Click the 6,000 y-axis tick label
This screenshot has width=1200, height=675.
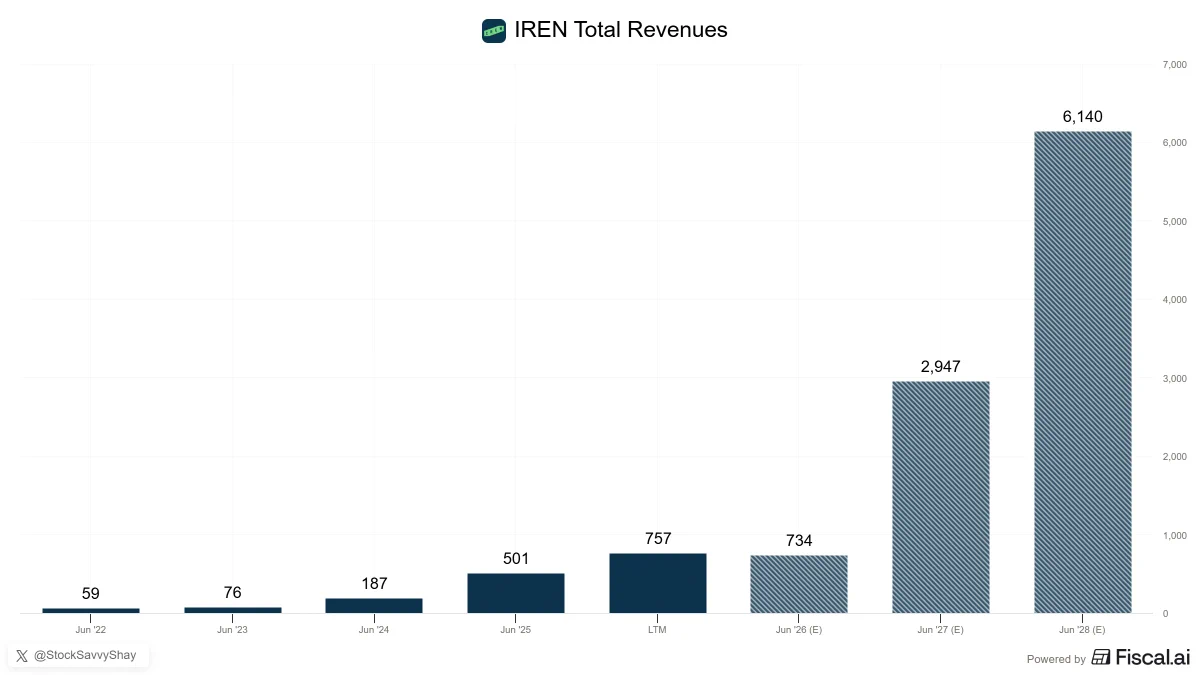tap(1174, 143)
